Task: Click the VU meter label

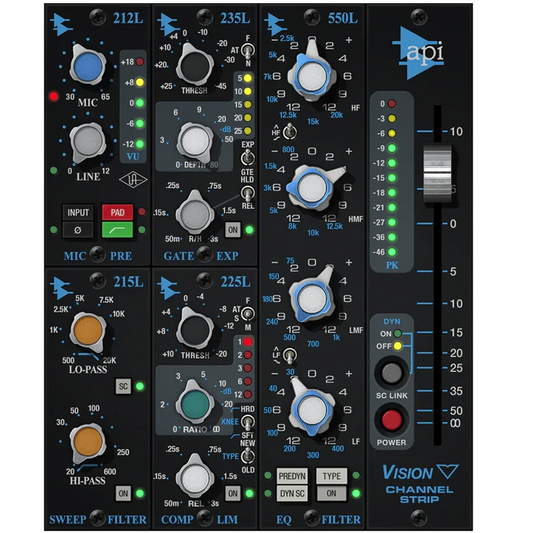Action: 133,156
